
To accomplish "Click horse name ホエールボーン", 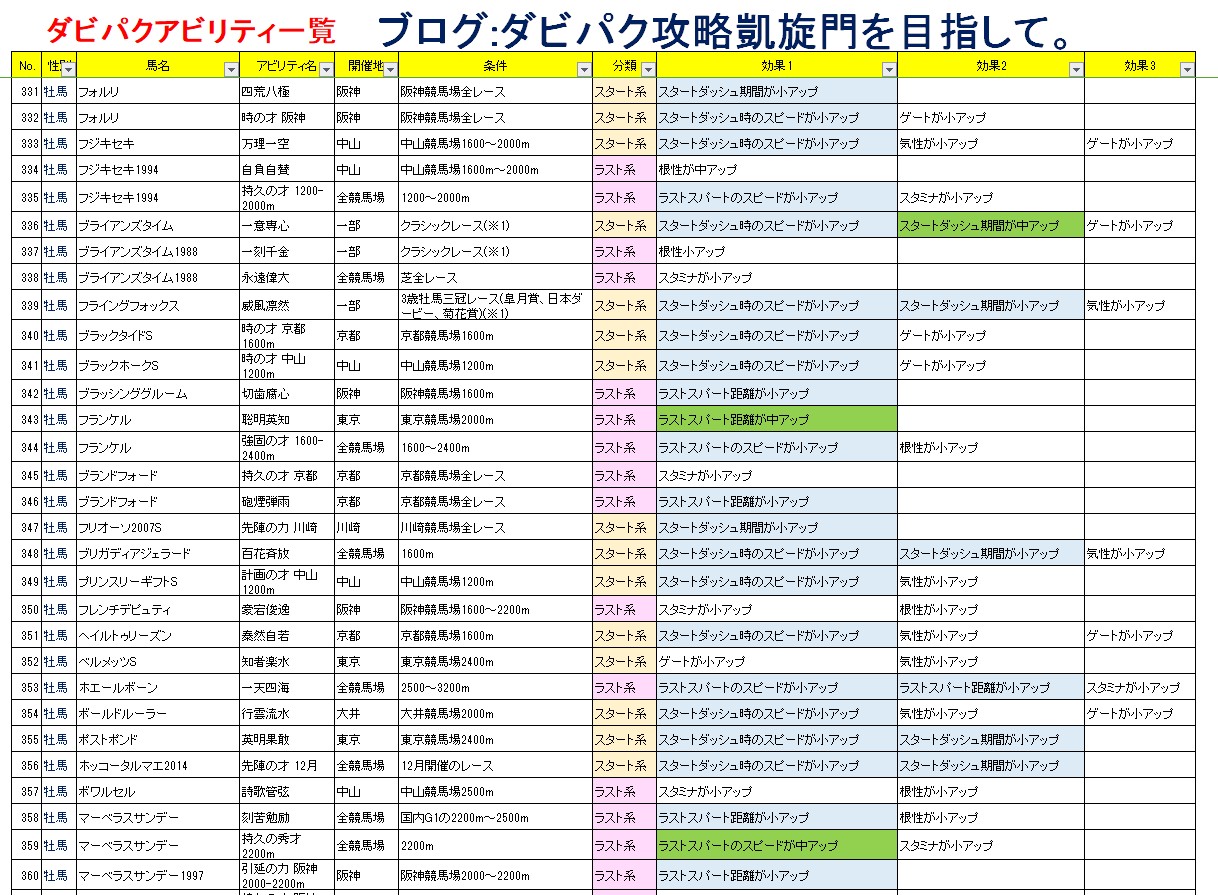I will (118, 687).
